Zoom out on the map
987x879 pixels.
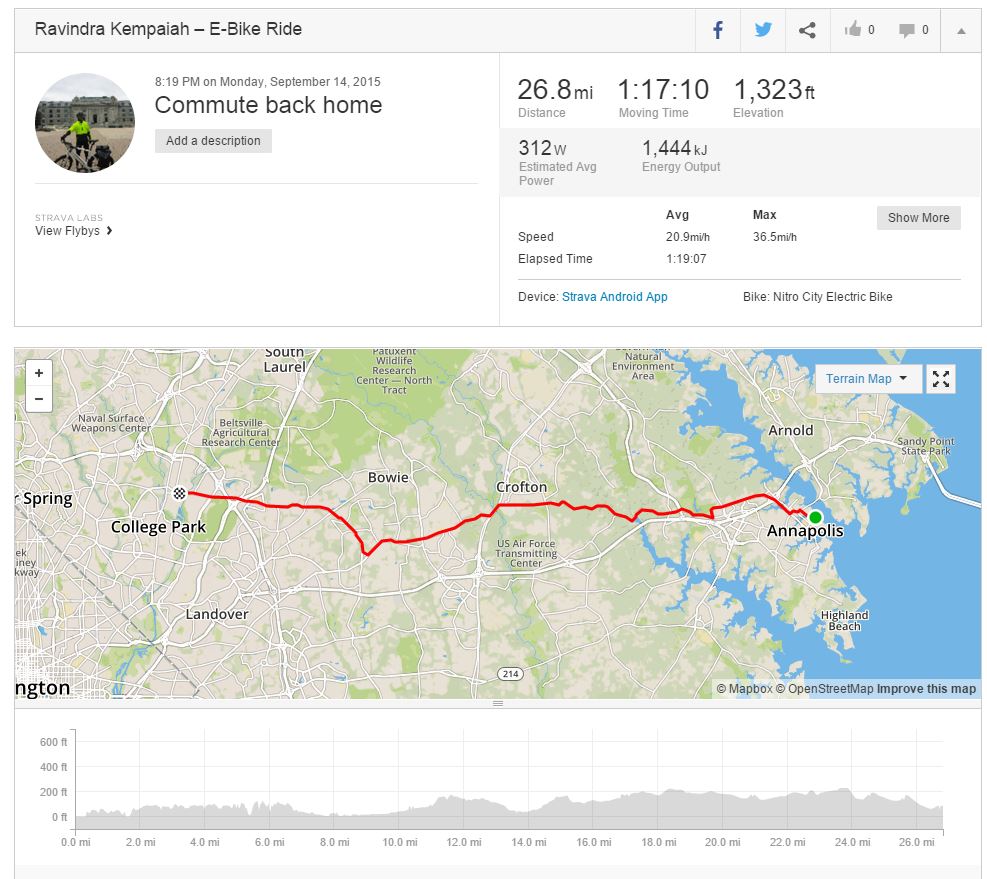click(x=39, y=398)
